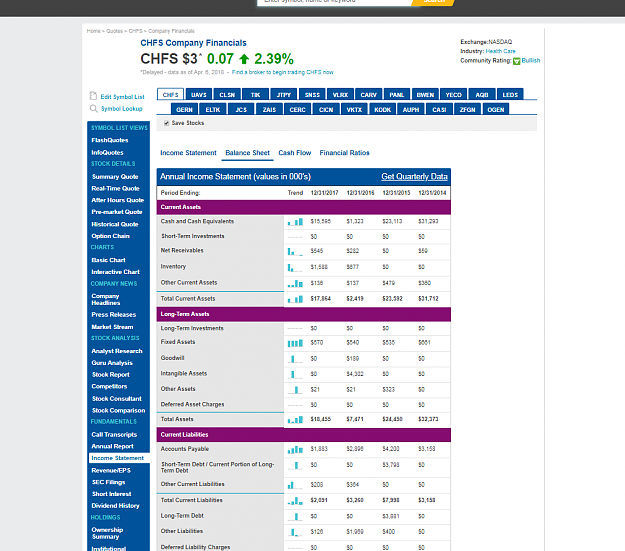Click the Intangible Assets trend chart
This screenshot has height=551, width=625.
(295, 374)
